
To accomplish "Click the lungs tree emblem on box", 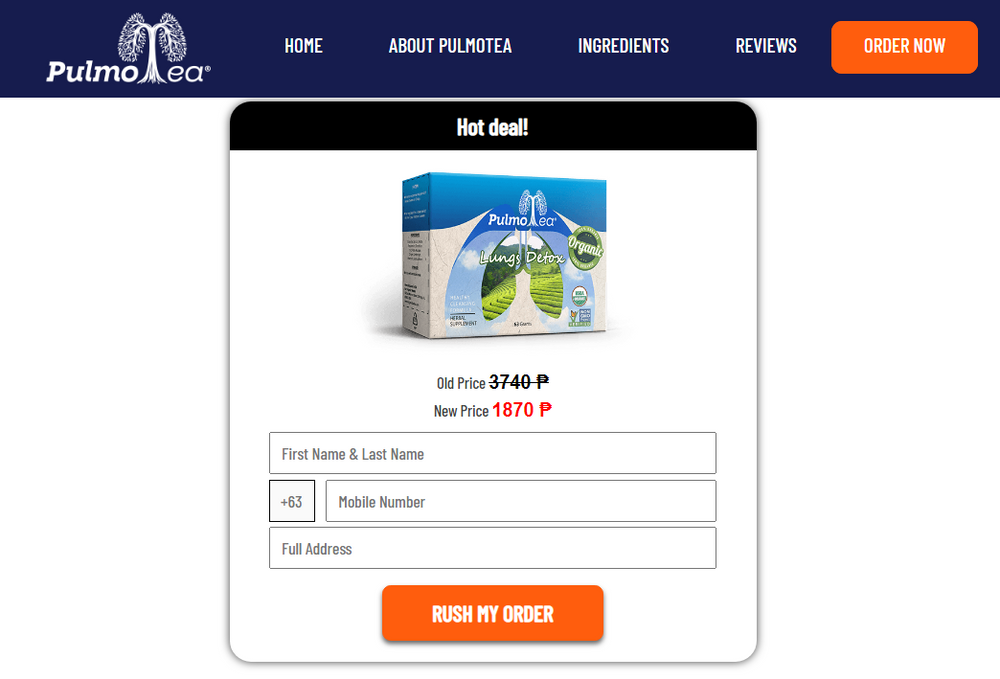I will tap(532, 207).
